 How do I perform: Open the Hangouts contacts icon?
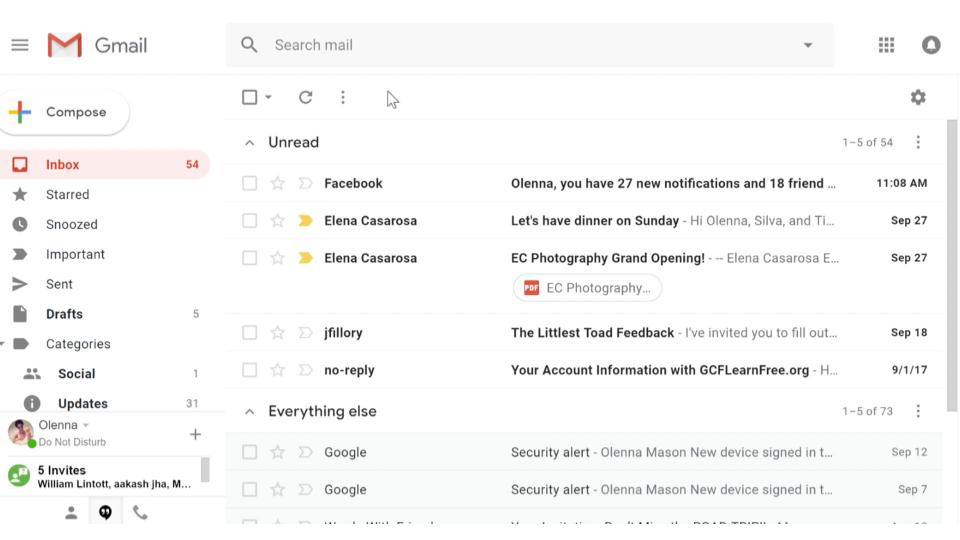click(71, 512)
